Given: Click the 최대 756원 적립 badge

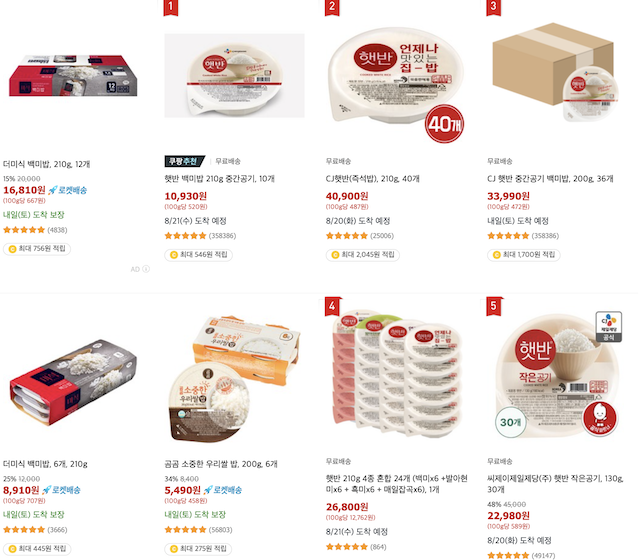Looking at the screenshot, I should (x=37, y=249).
